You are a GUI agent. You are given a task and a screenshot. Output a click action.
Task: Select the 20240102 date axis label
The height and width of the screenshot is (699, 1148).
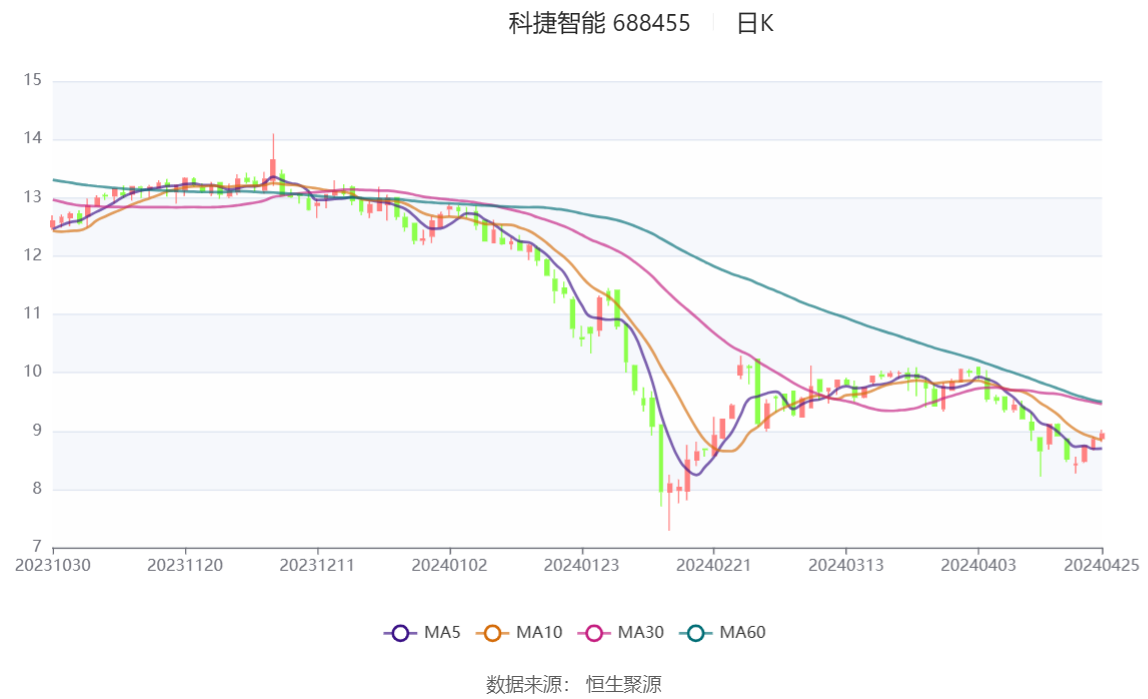450,565
